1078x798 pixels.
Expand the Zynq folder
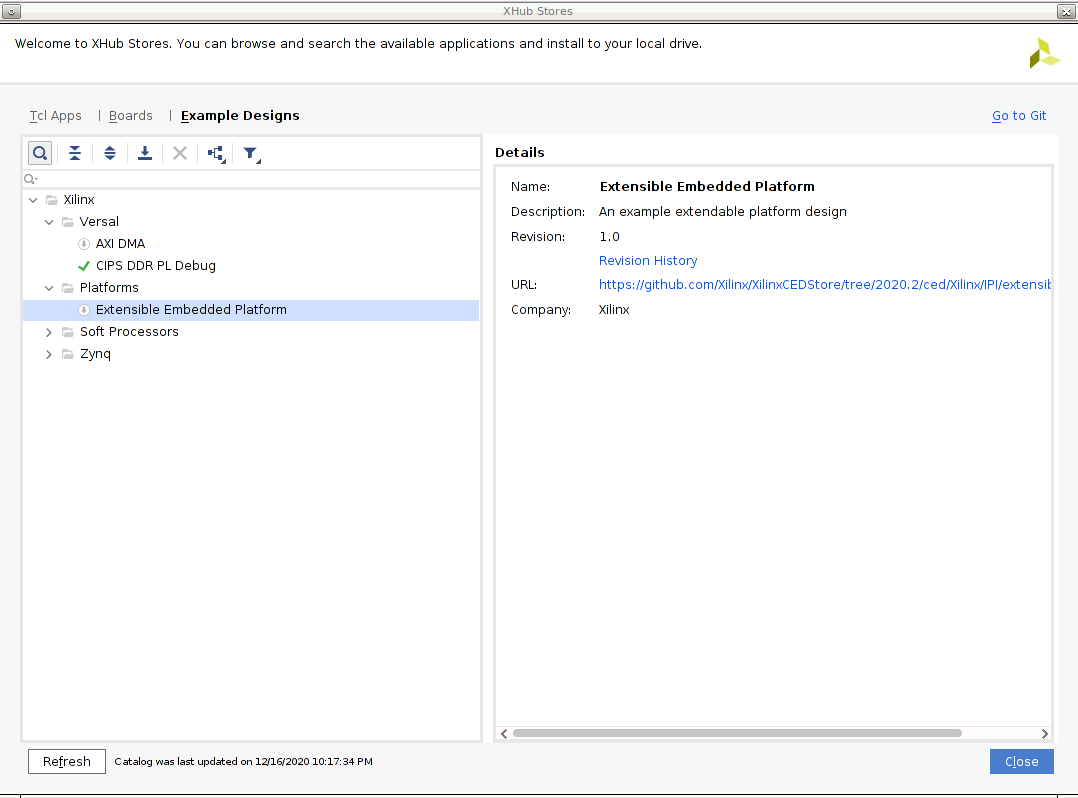point(49,354)
